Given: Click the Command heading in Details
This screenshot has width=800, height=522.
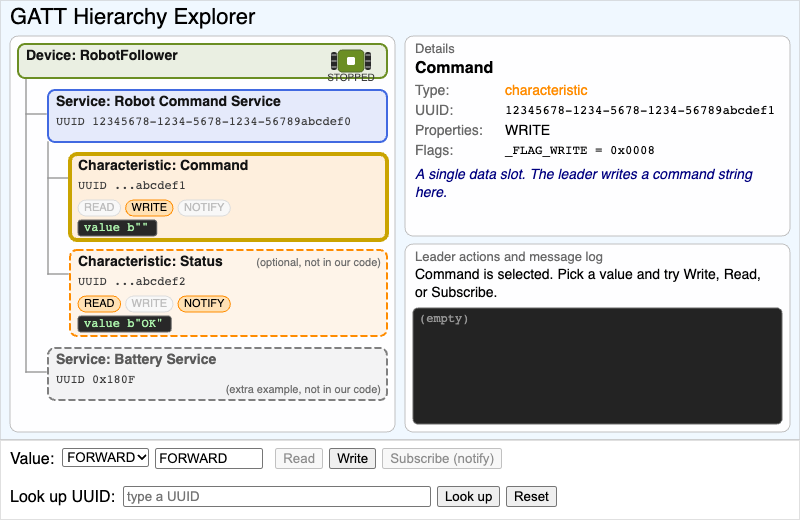Looking at the screenshot, I should (x=454, y=67).
